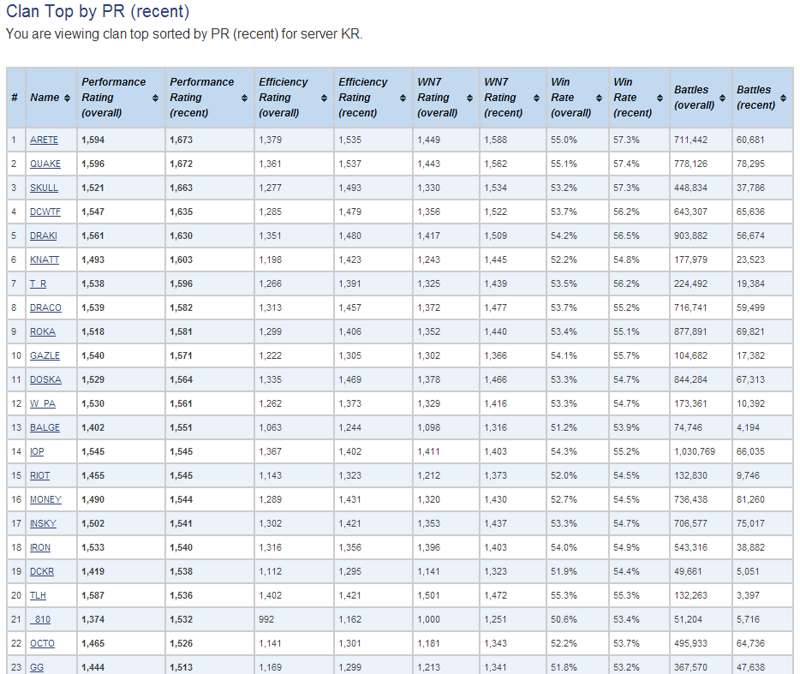Viewport: 800px width, 674px height.
Task: Go to the DRAKI clan link
Action: [44, 236]
